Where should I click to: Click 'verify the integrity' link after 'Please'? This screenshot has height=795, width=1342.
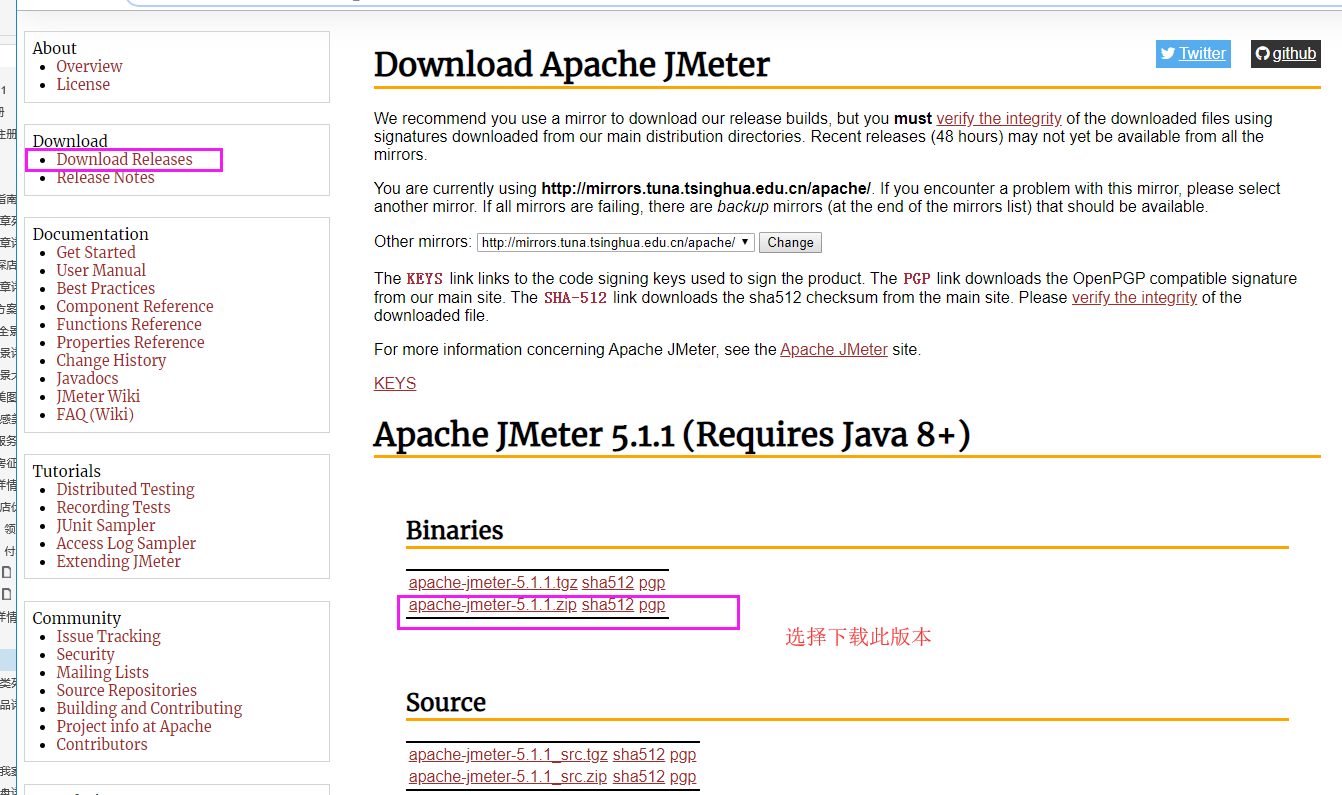[1134, 297]
